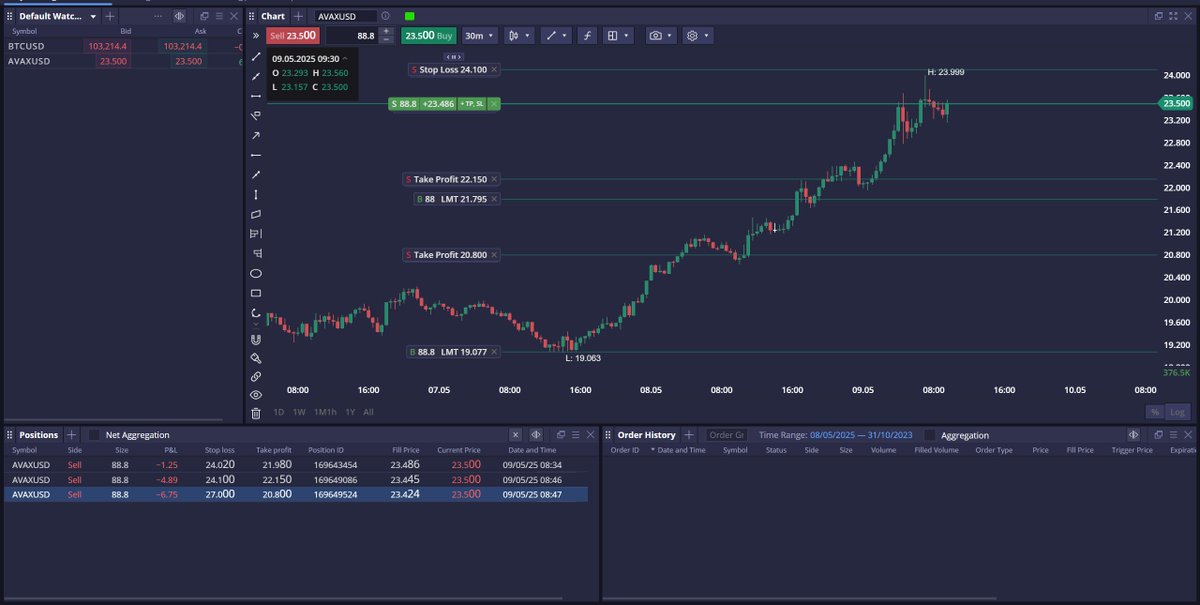Add a new chart tab with plus
The image size is (1200, 605).
[300, 16]
